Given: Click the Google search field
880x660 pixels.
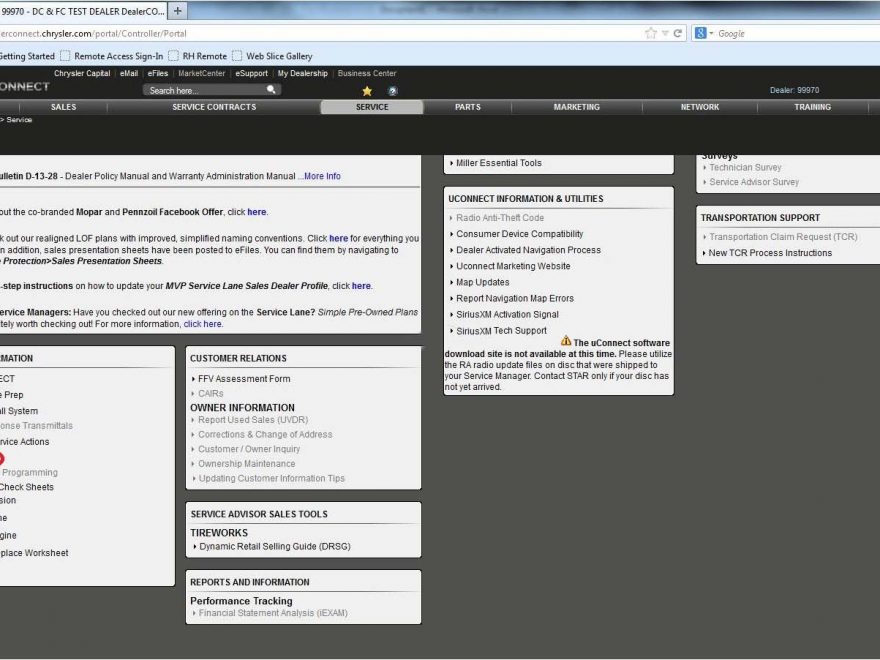Looking at the screenshot, I should click(797, 34).
